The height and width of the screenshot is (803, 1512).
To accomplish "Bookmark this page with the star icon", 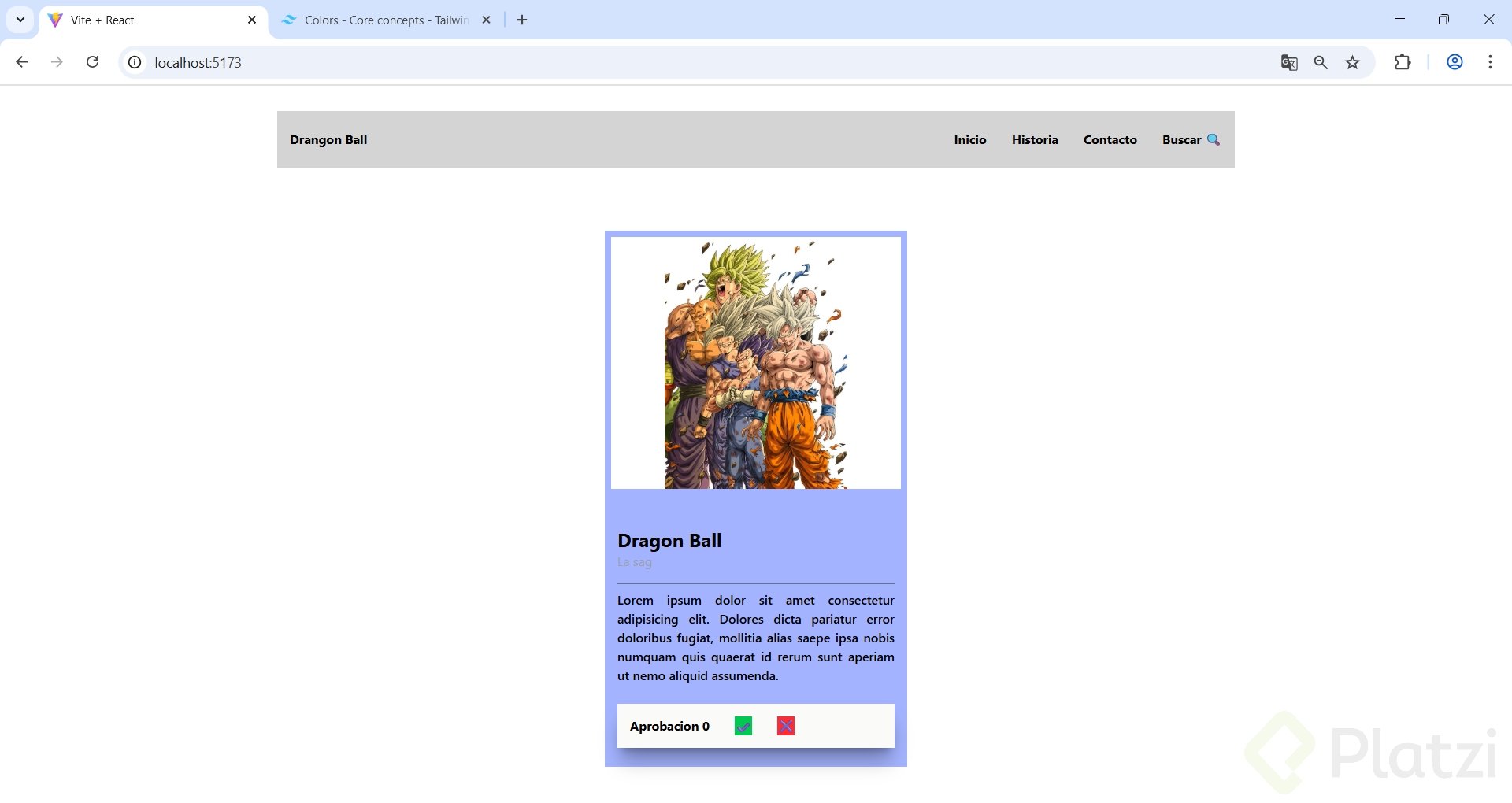I will [1353, 62].
